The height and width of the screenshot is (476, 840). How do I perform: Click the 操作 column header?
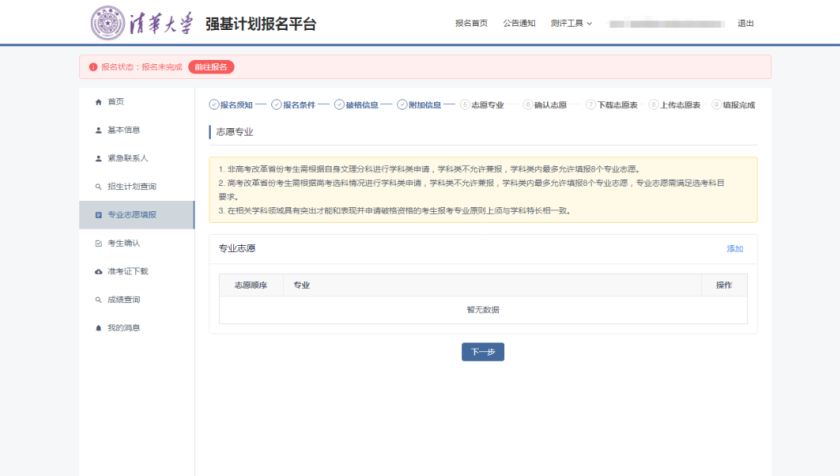tap(724, 285)
